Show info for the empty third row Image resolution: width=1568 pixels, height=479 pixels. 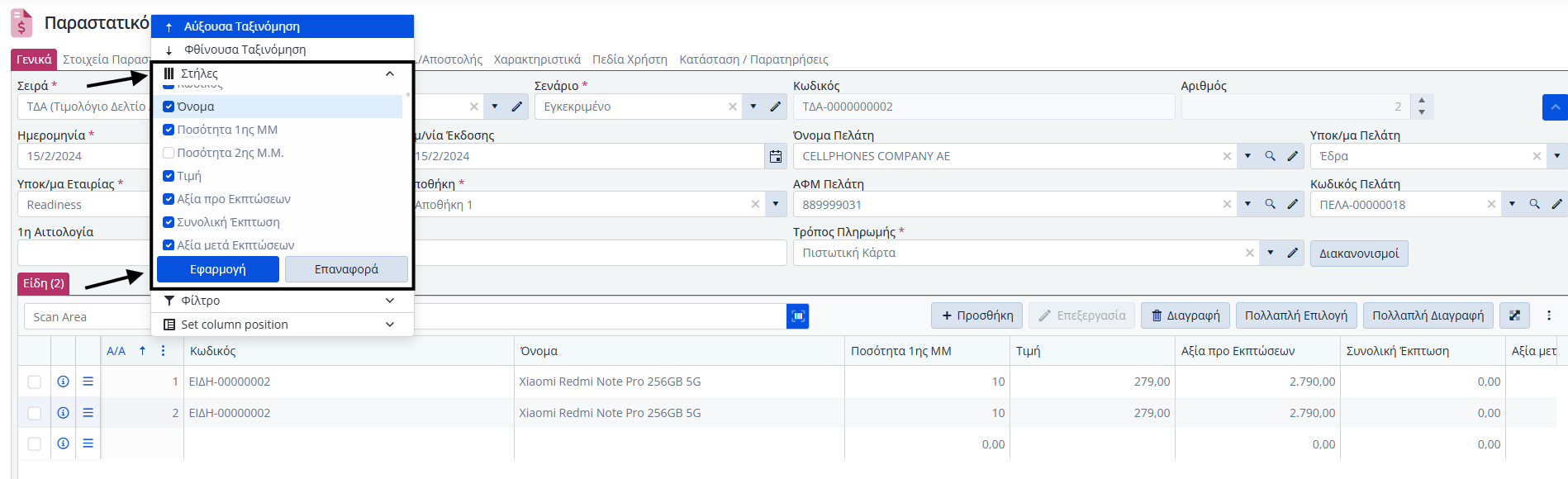(63, 443)
